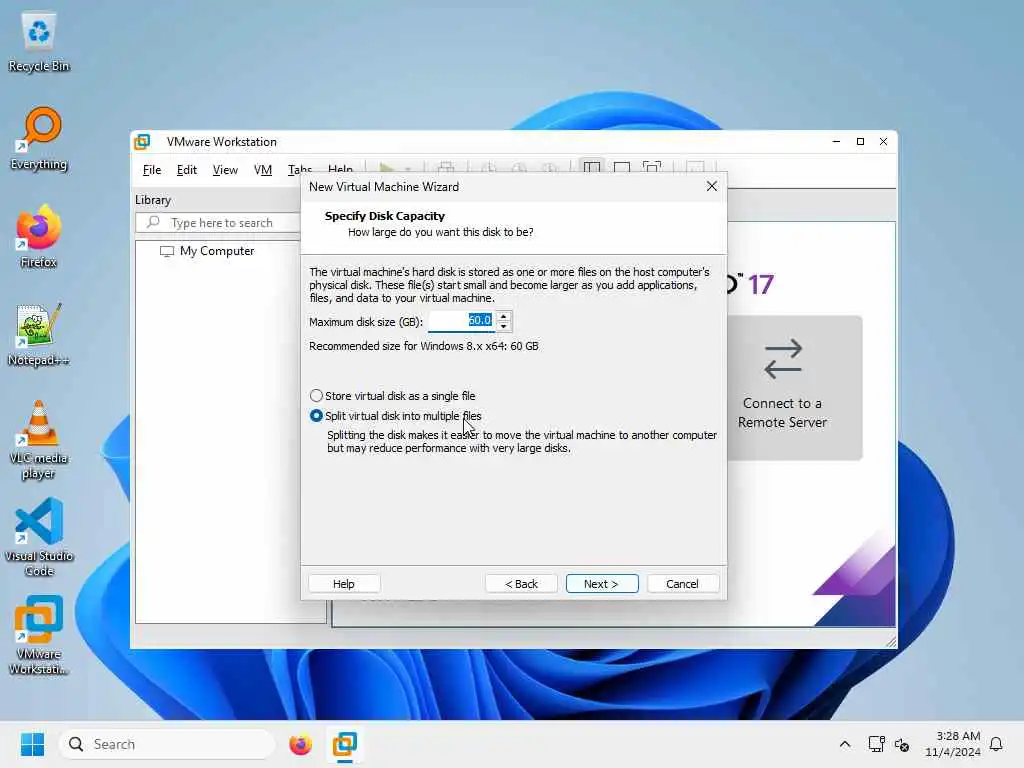This screenshot has height=768, width=1024.
Task: Click the Library panel heading
Action: (x=153, y=200)
